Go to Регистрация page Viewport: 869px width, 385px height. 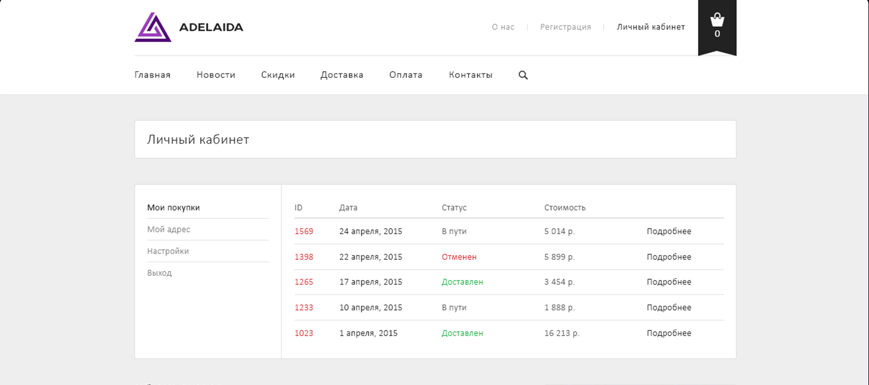[565, 27]
